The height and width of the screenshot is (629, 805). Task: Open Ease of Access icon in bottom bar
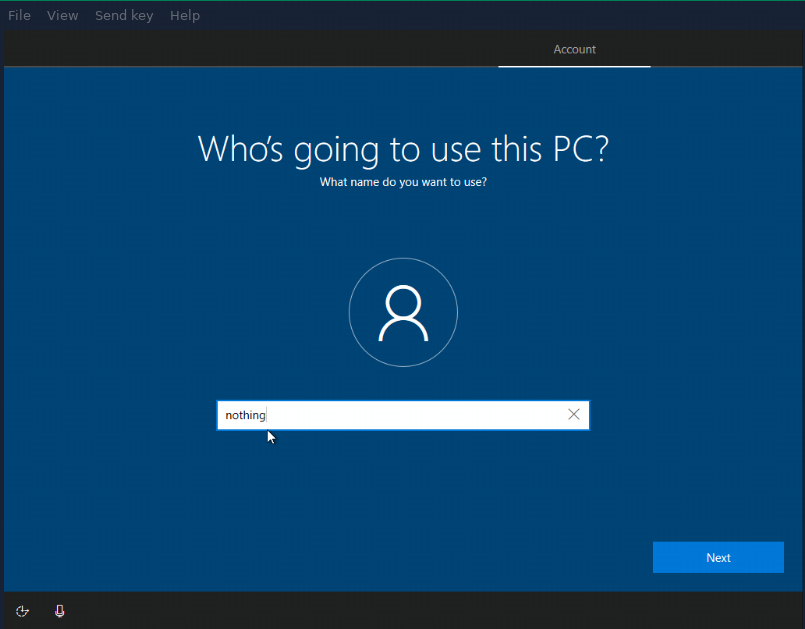tap(22, 611)
